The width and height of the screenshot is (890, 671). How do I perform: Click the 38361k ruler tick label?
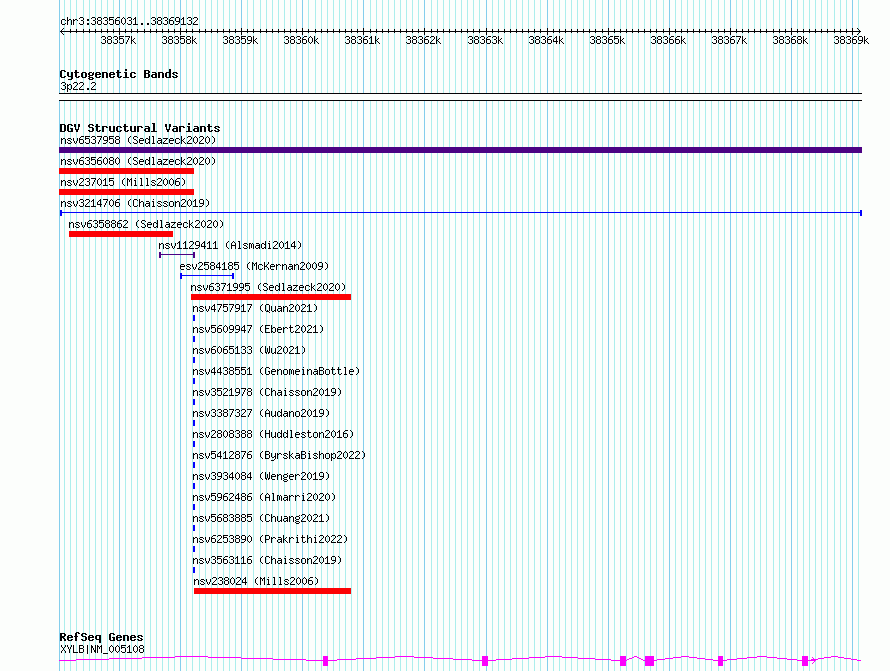click(x=362, y=40)
